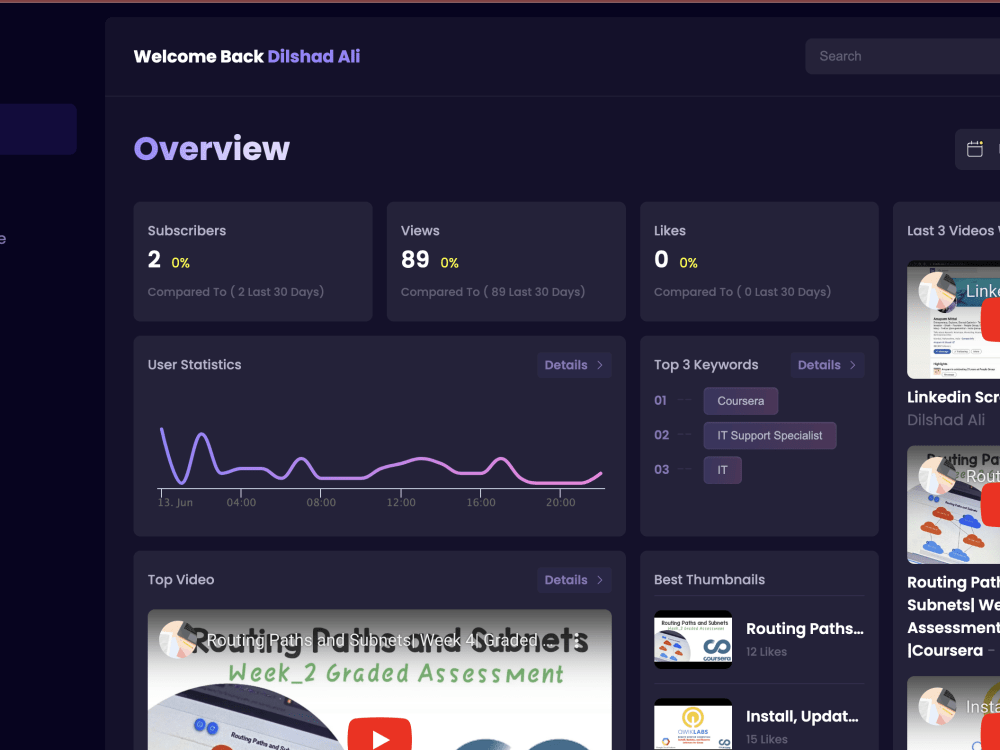The width and height of the screenshot is (1000, 750).
Task: Click the chevron arrow beside User Statistics Details
Action: (x=599, y=364)
